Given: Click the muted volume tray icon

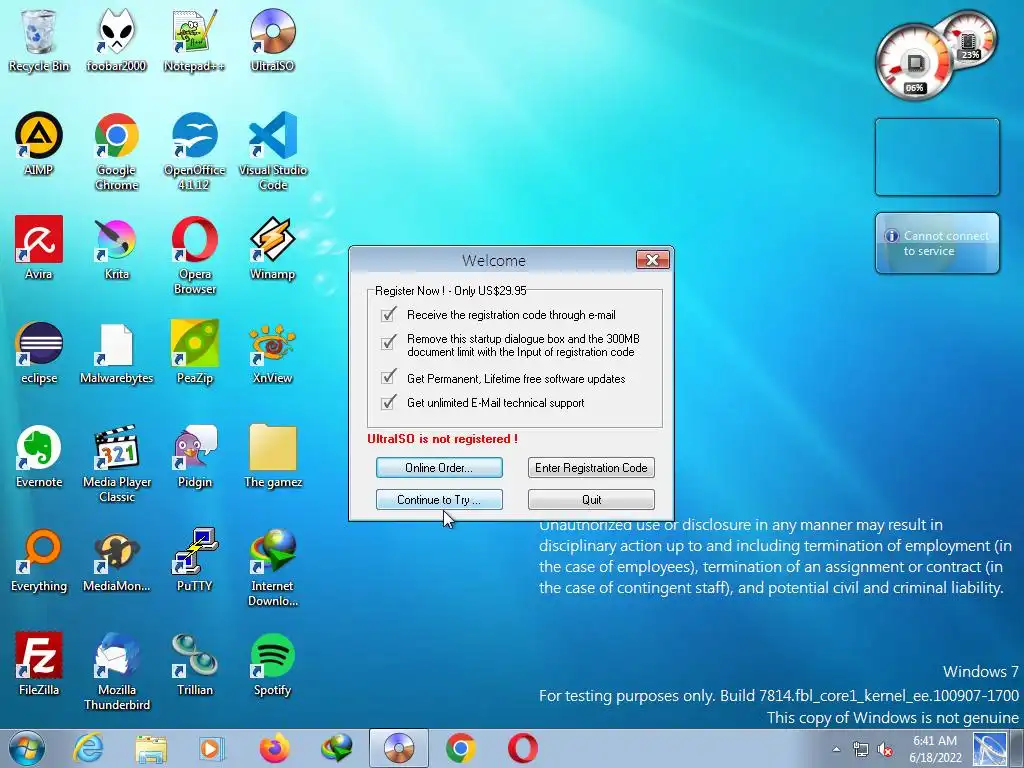Looking at the screenshot, I should (886, 749).
